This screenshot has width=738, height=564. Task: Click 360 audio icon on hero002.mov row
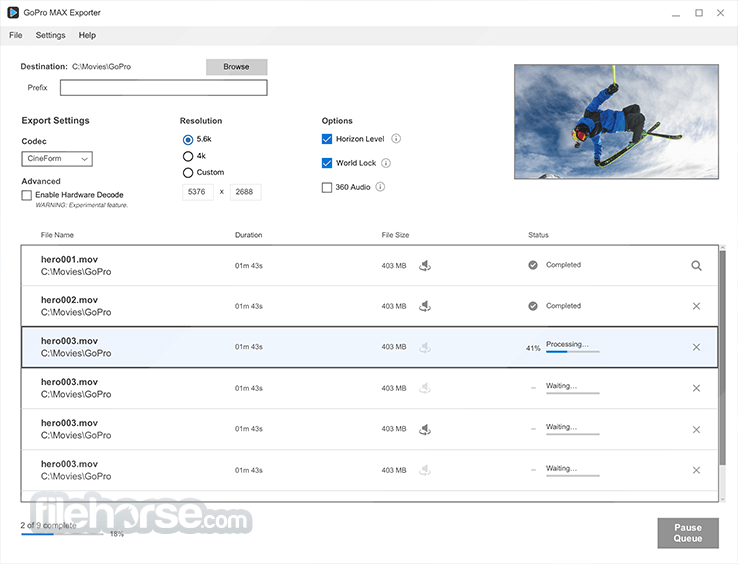click(425, 306)
